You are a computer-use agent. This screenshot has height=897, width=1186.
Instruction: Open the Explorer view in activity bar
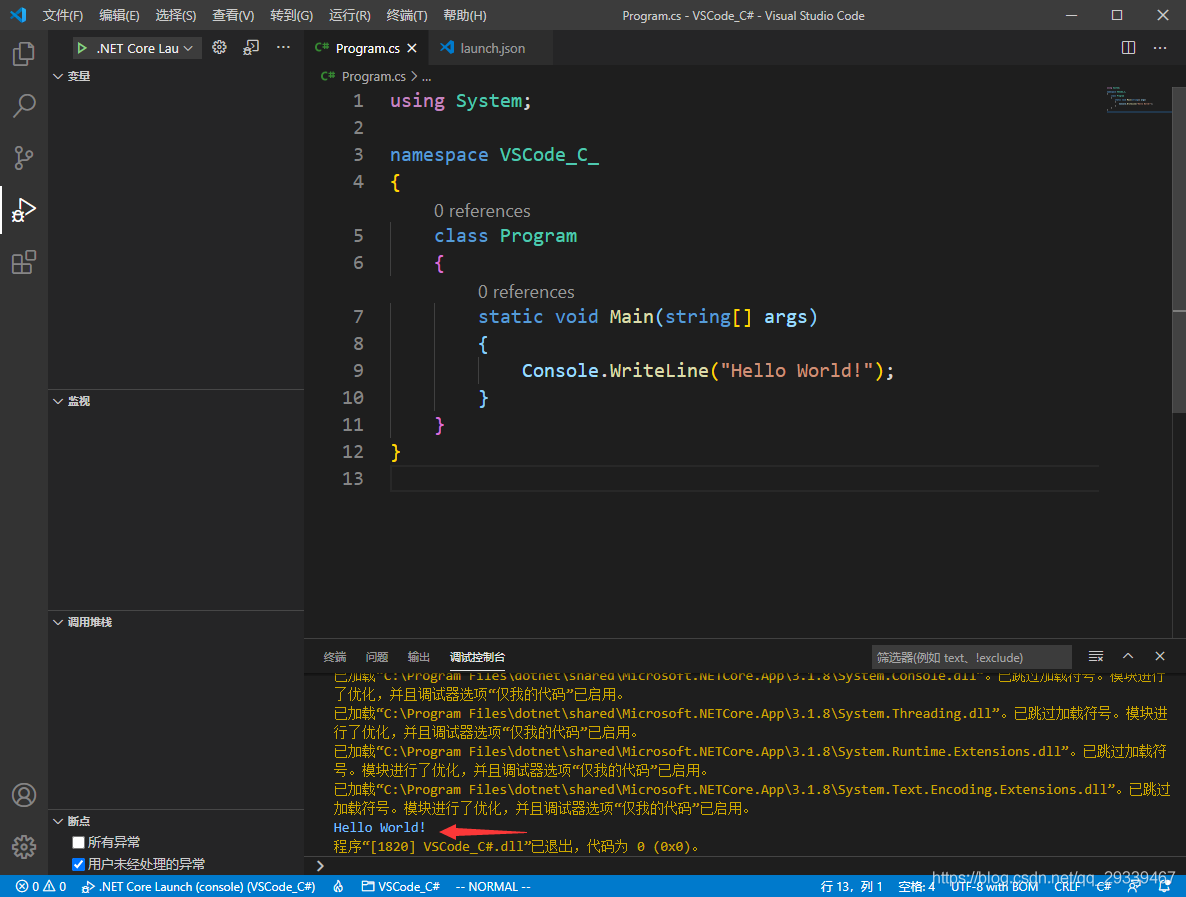[x=24, y=54]
